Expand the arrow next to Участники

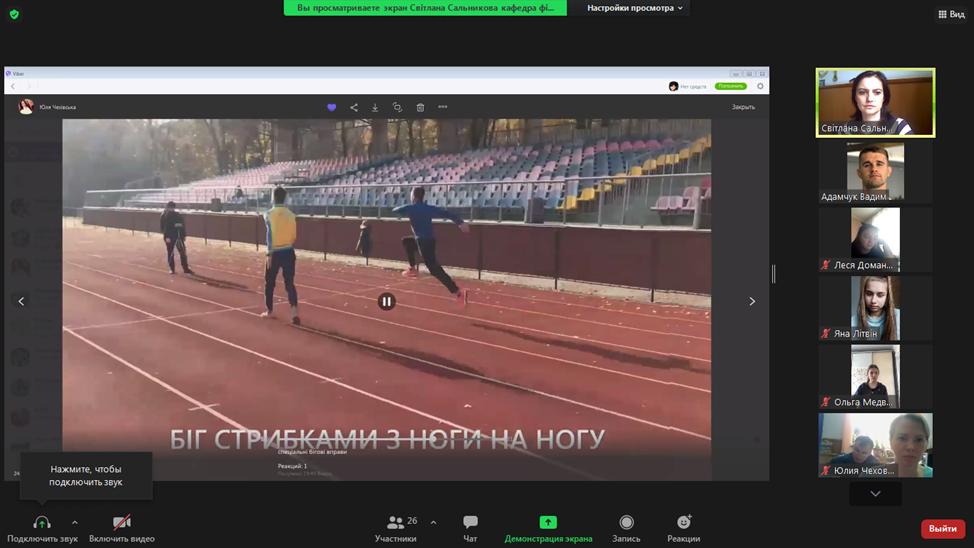point(433,522)
